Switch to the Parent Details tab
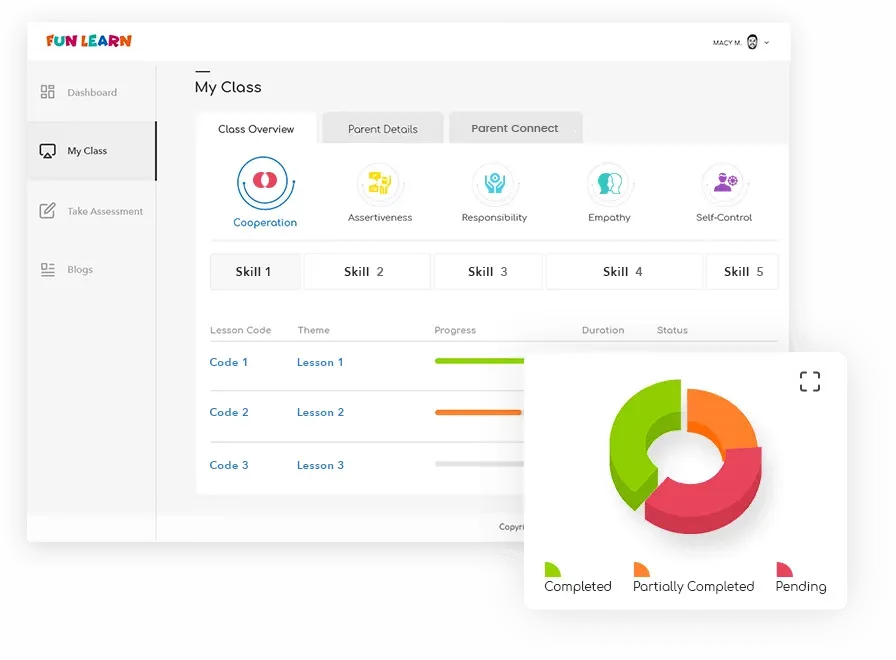The height and width of the screenshot is (660, 896). coord(383,129)
